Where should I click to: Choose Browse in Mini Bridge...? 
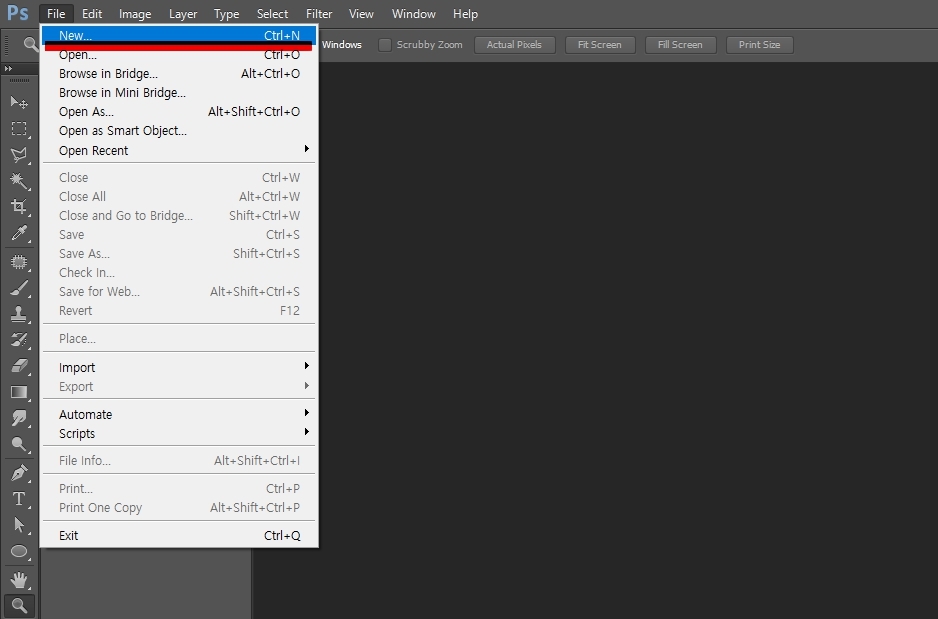[179, 93]
